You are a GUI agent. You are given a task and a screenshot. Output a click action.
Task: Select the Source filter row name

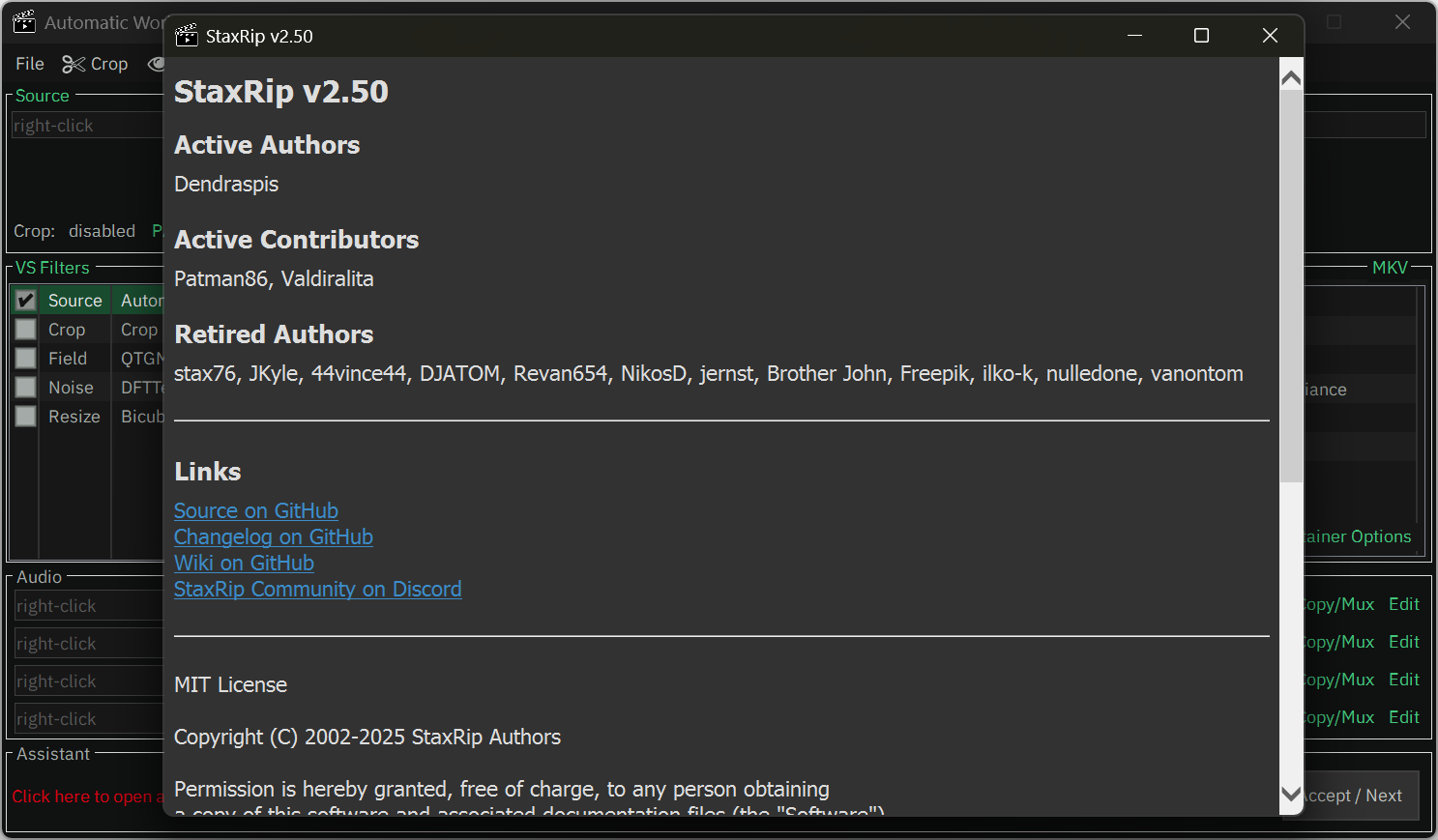[75, 301]
